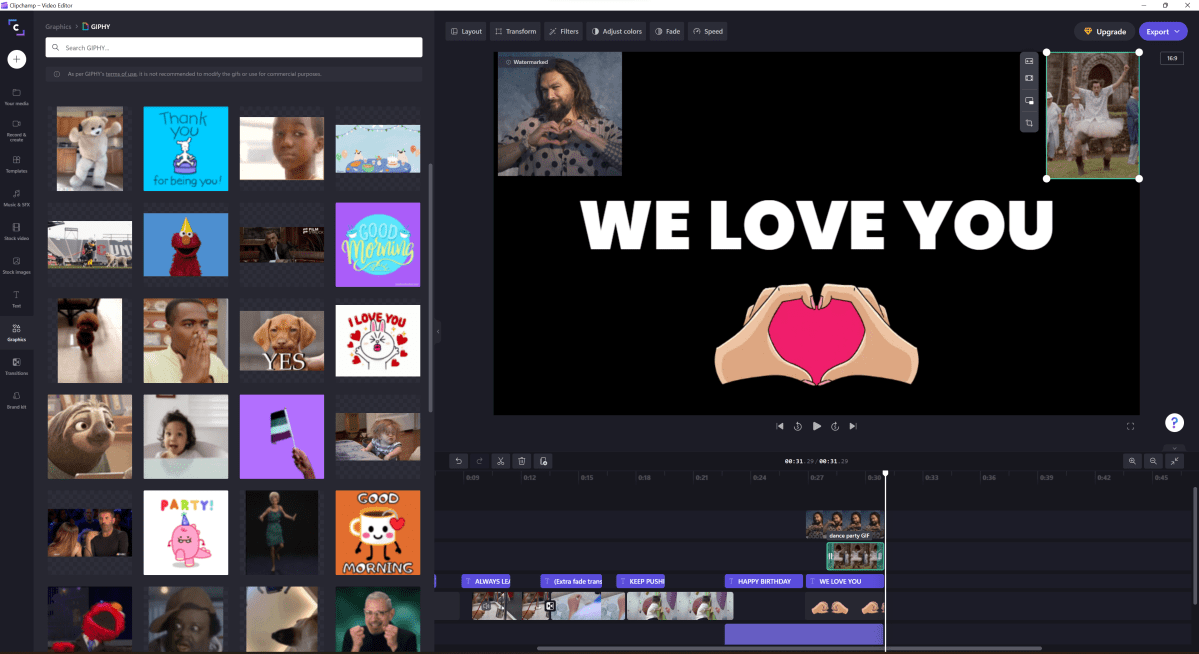Zoom in on the timeline
Viewport: 1199px width, 654px height.
1132,461
